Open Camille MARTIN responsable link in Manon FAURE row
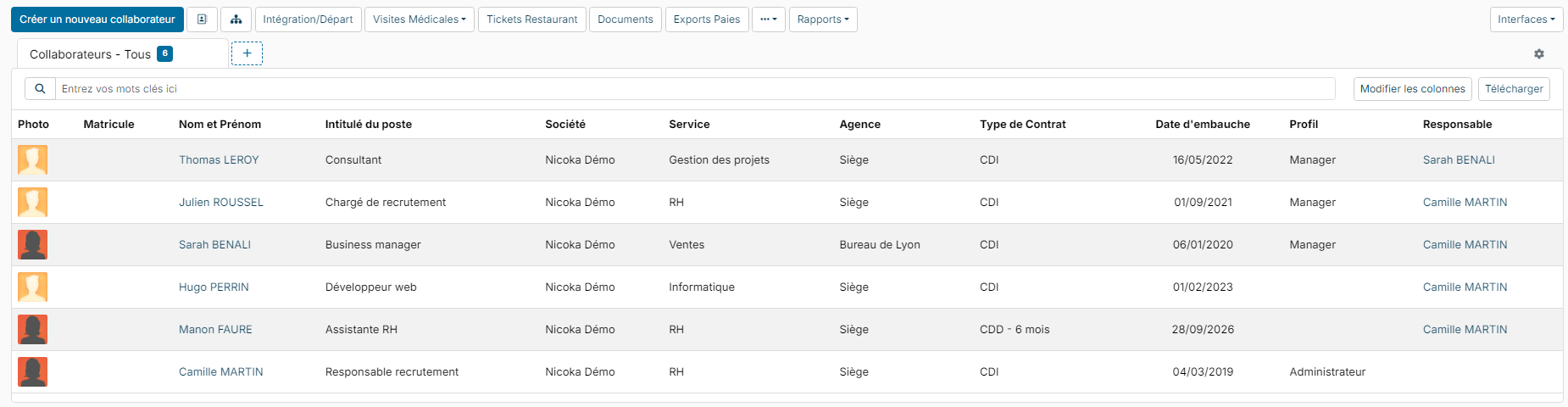The image size is (1568, 407). click(x=1465, y=329)
